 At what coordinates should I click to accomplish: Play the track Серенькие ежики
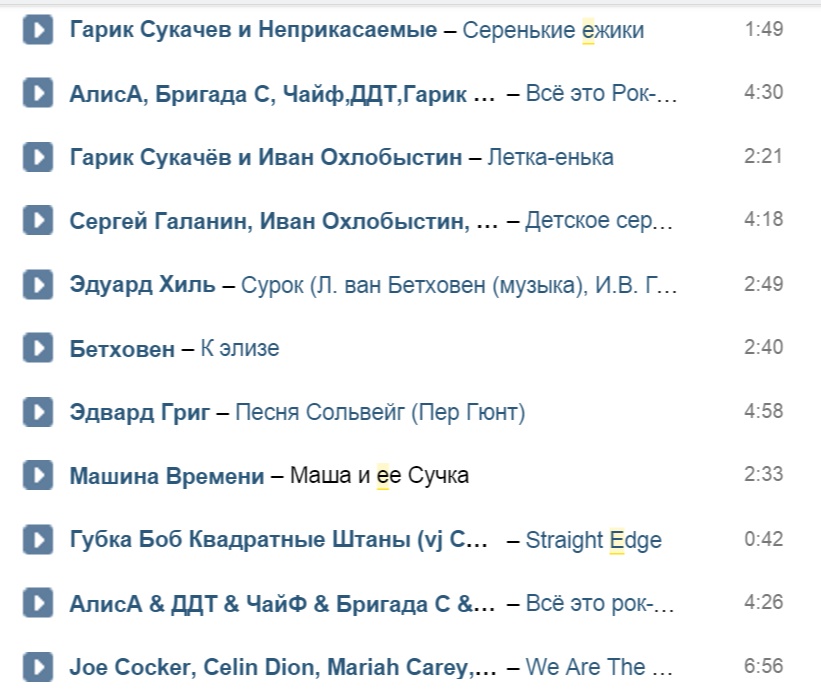(38, 30)
